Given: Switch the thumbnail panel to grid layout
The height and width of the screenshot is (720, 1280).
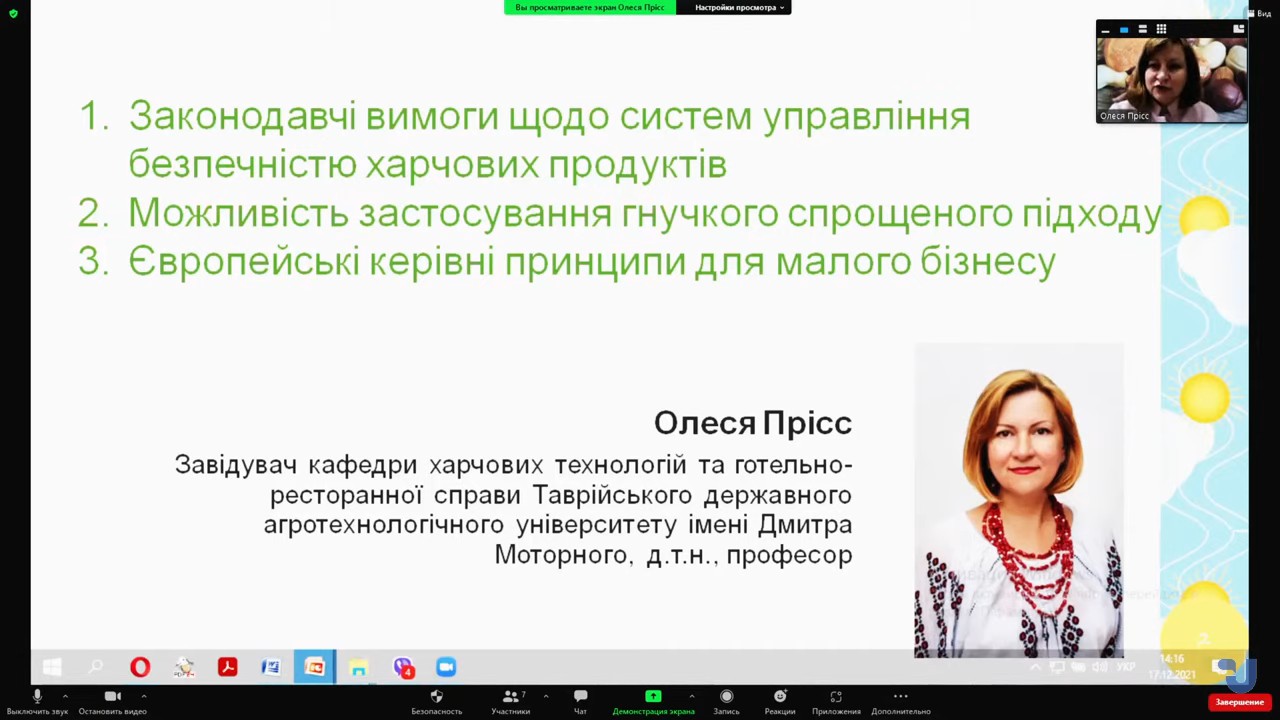Looking at the screenshot, I should pos(1161,30).
